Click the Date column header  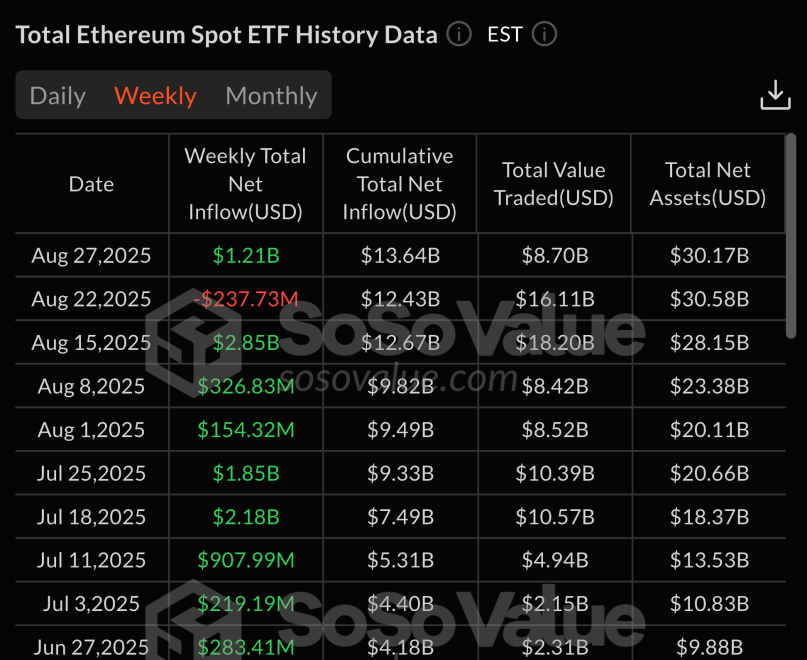click(91, 183)
